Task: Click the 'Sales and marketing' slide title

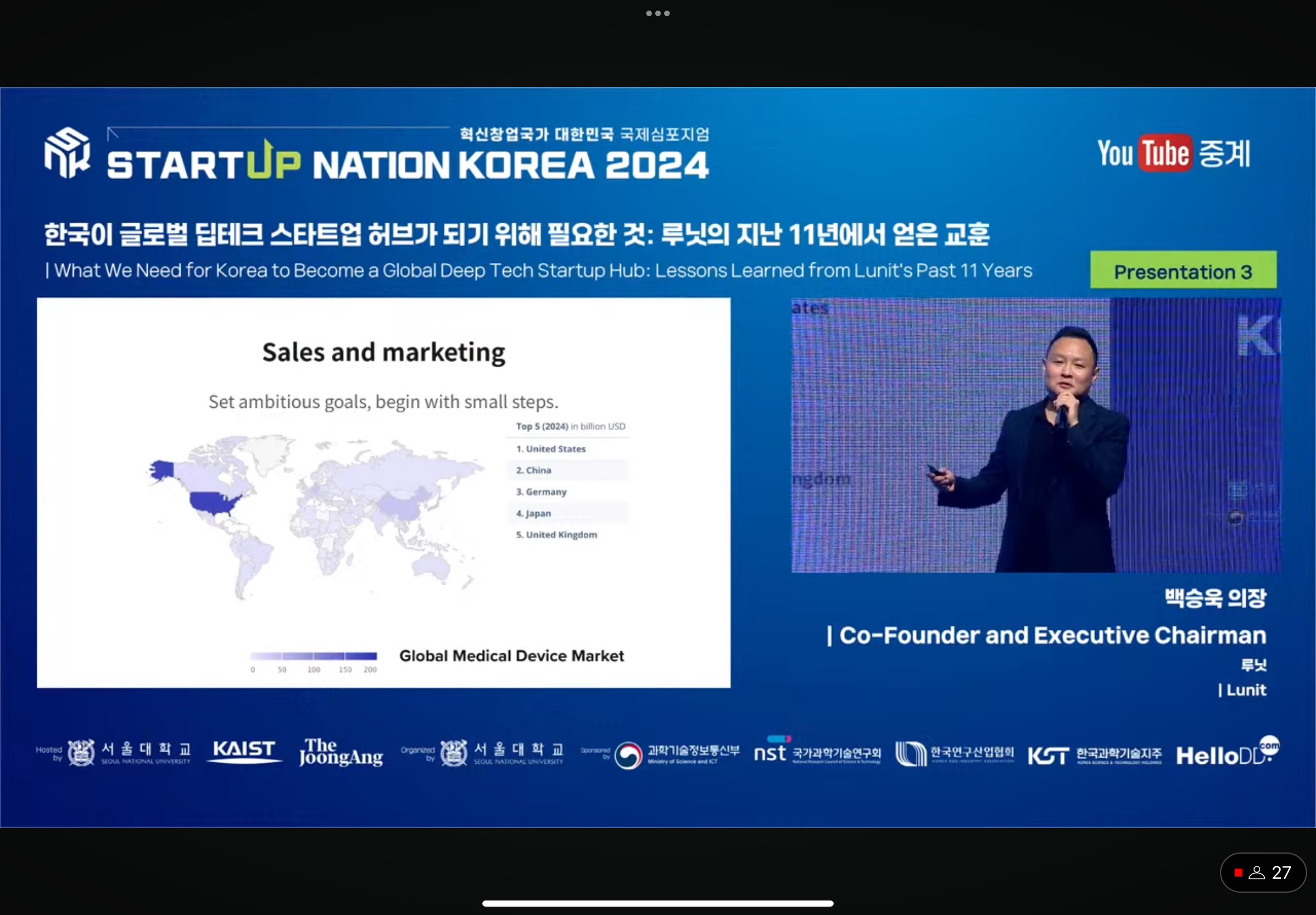Action: (x=384, y=352)
